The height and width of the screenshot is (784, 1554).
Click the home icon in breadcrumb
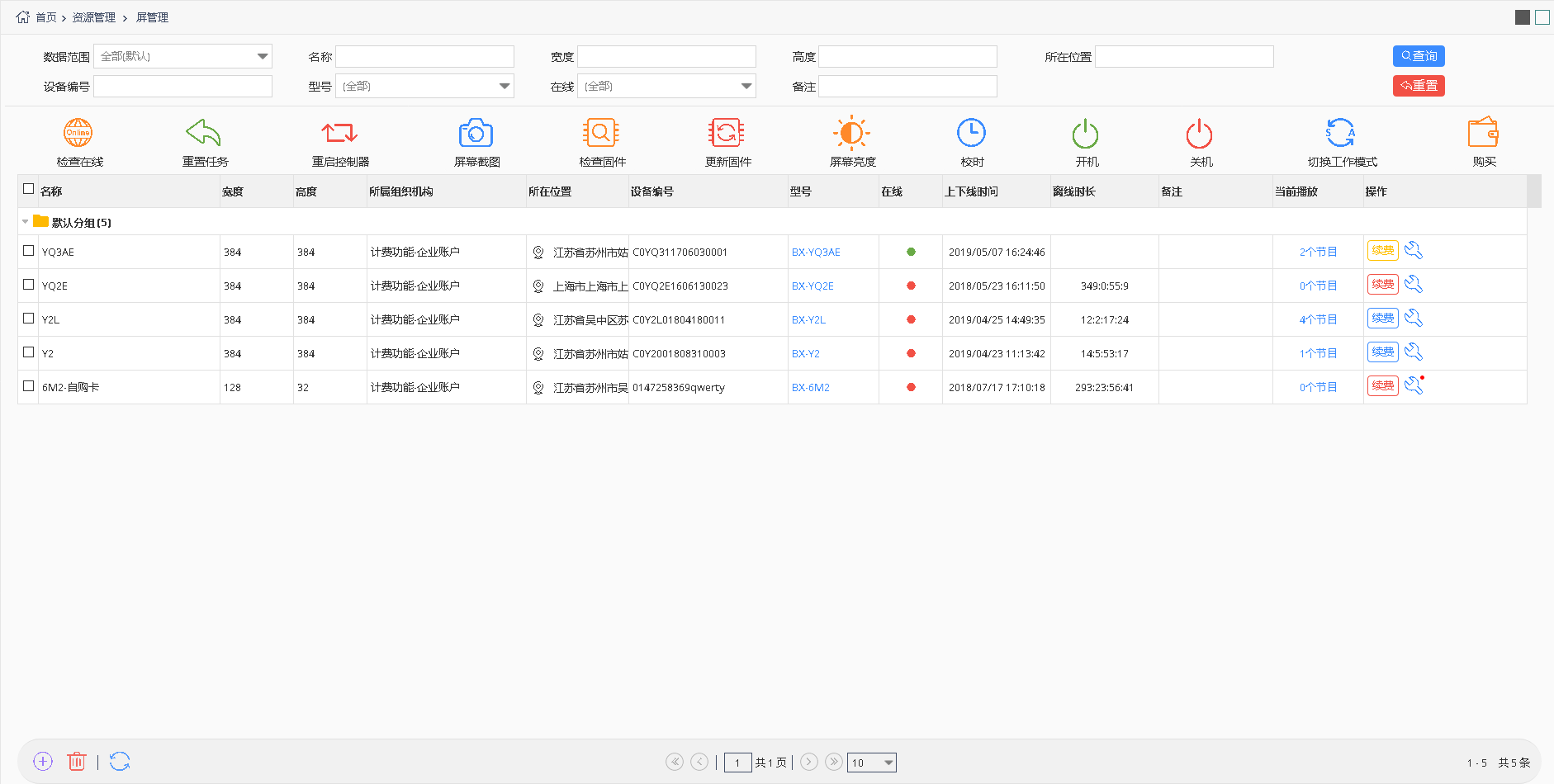[x=23, y=17]
